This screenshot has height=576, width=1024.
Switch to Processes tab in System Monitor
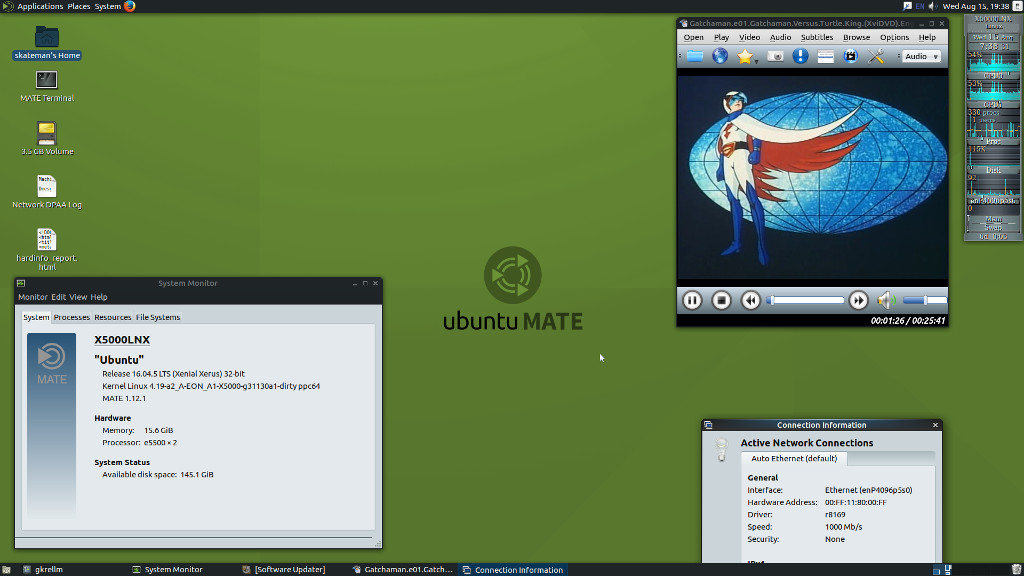click(x=71, y=317)
